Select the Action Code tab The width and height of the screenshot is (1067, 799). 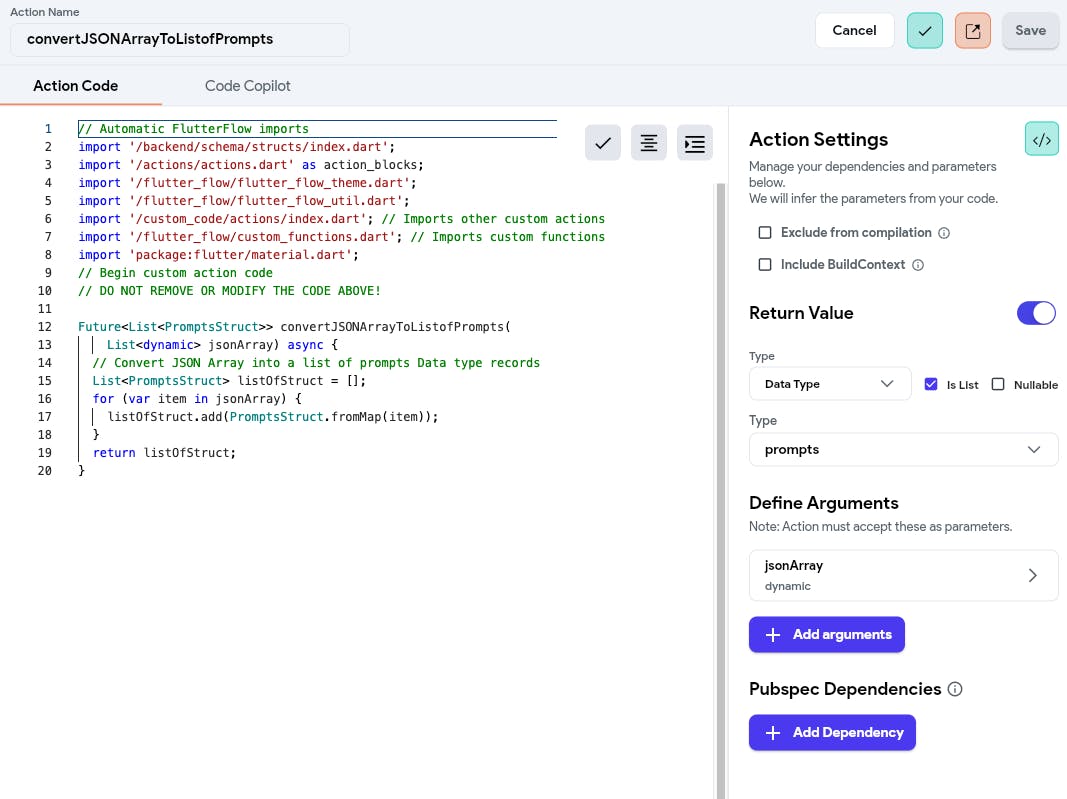76,86
